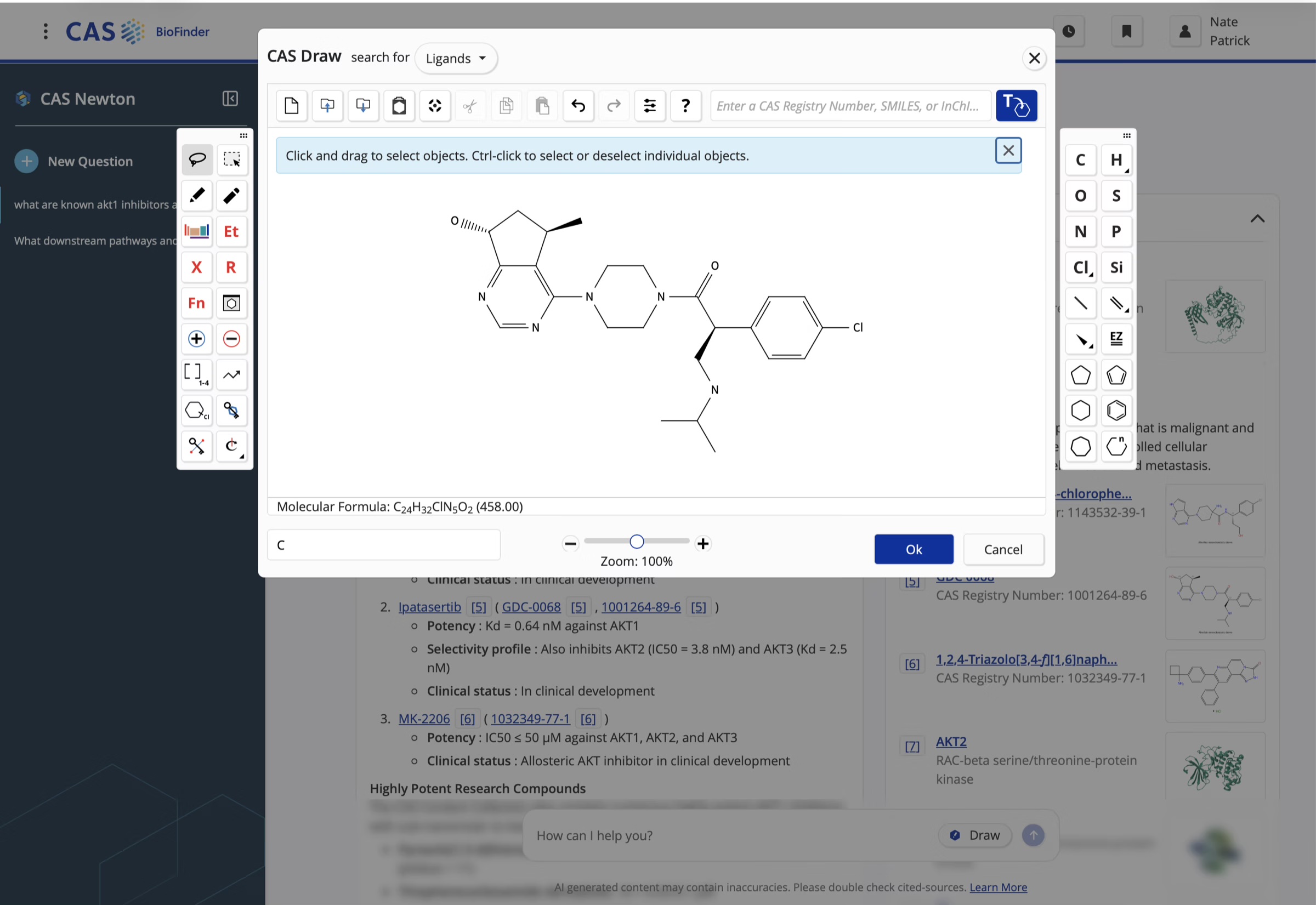Screen dimensions: 1316x905
Task: Select the Sulfur atom button
Action: (x=1116, y=196)
